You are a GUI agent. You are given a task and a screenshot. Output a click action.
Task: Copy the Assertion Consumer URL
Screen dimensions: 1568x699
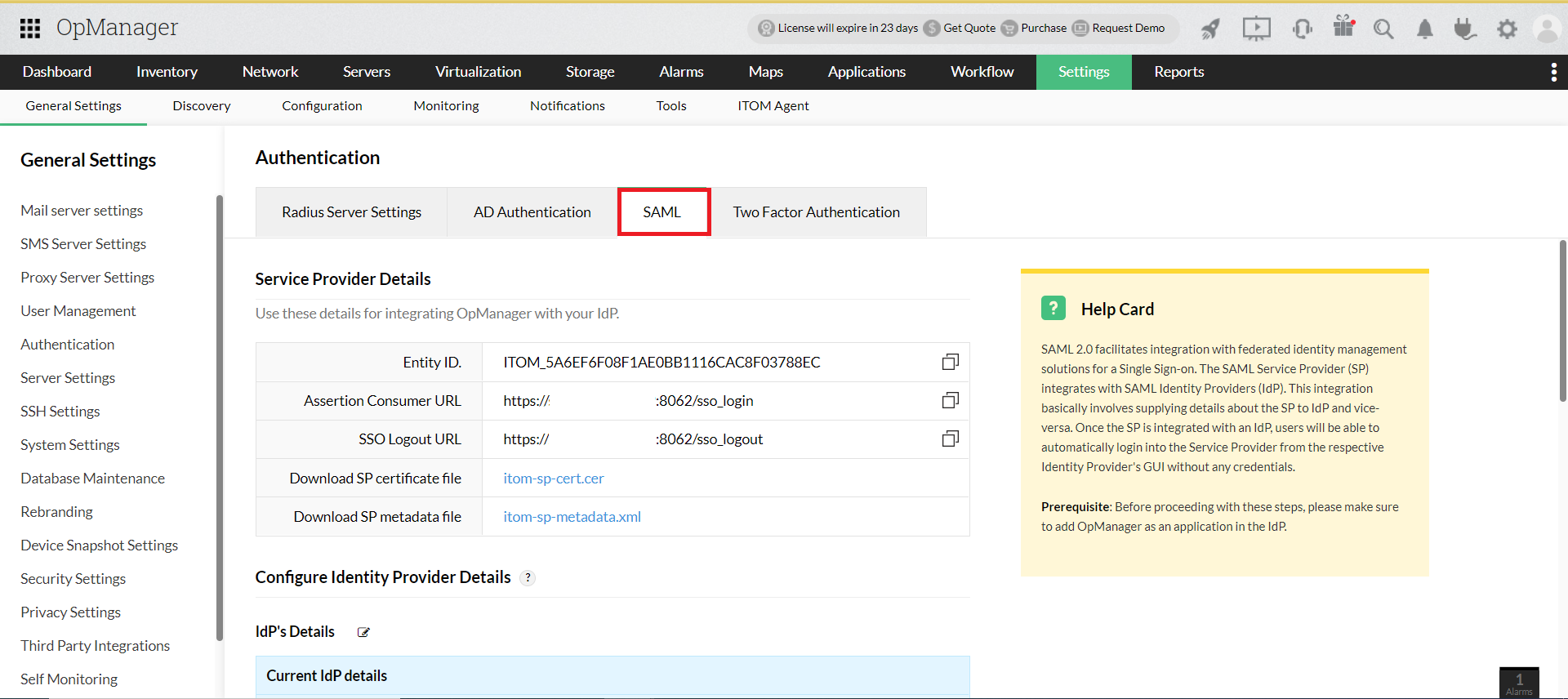coord(950,400)
